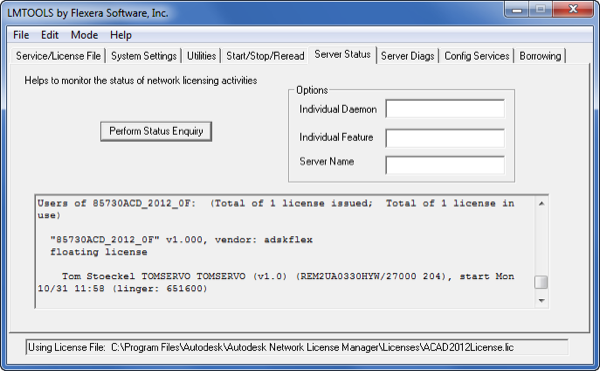Click the 'Server Name' label
The height and width of the screenshot is (371, 600).
tap(326, 161)
